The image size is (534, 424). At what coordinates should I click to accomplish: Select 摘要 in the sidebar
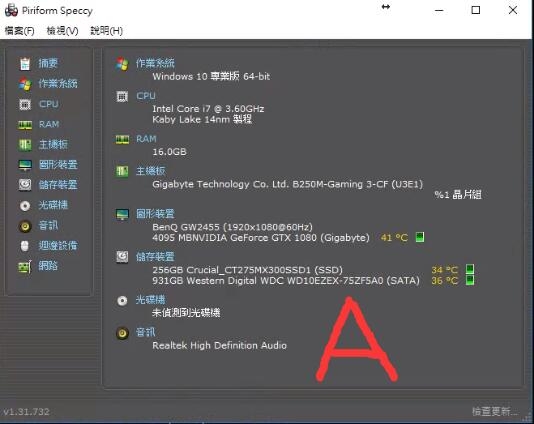pos(48,63)
